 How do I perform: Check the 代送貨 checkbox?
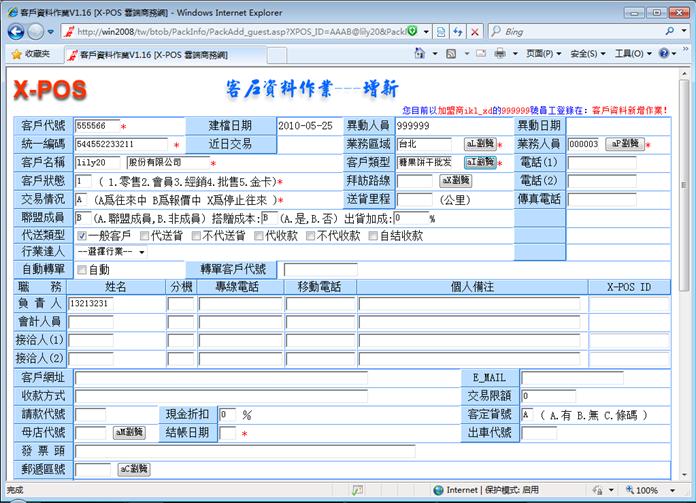point(145,235)
